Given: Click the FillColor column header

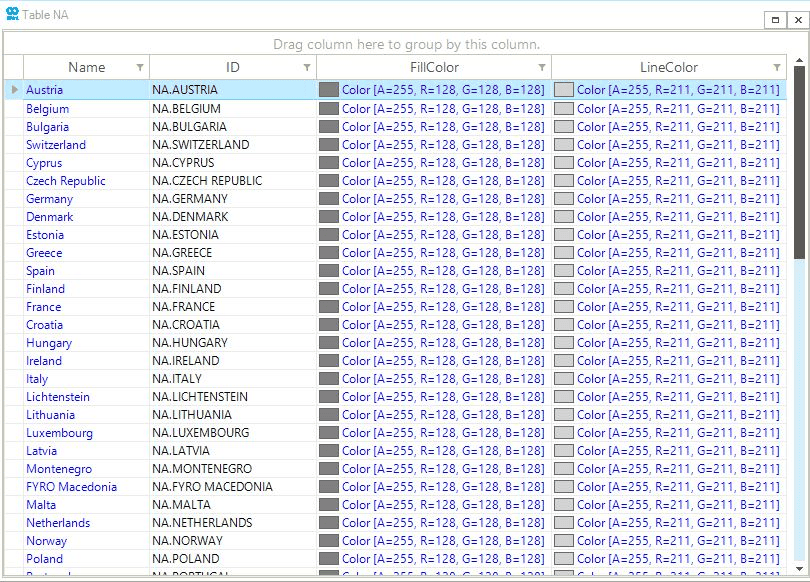Looking at the screenshot, I should pyautogui.click(x=434, y=68).
